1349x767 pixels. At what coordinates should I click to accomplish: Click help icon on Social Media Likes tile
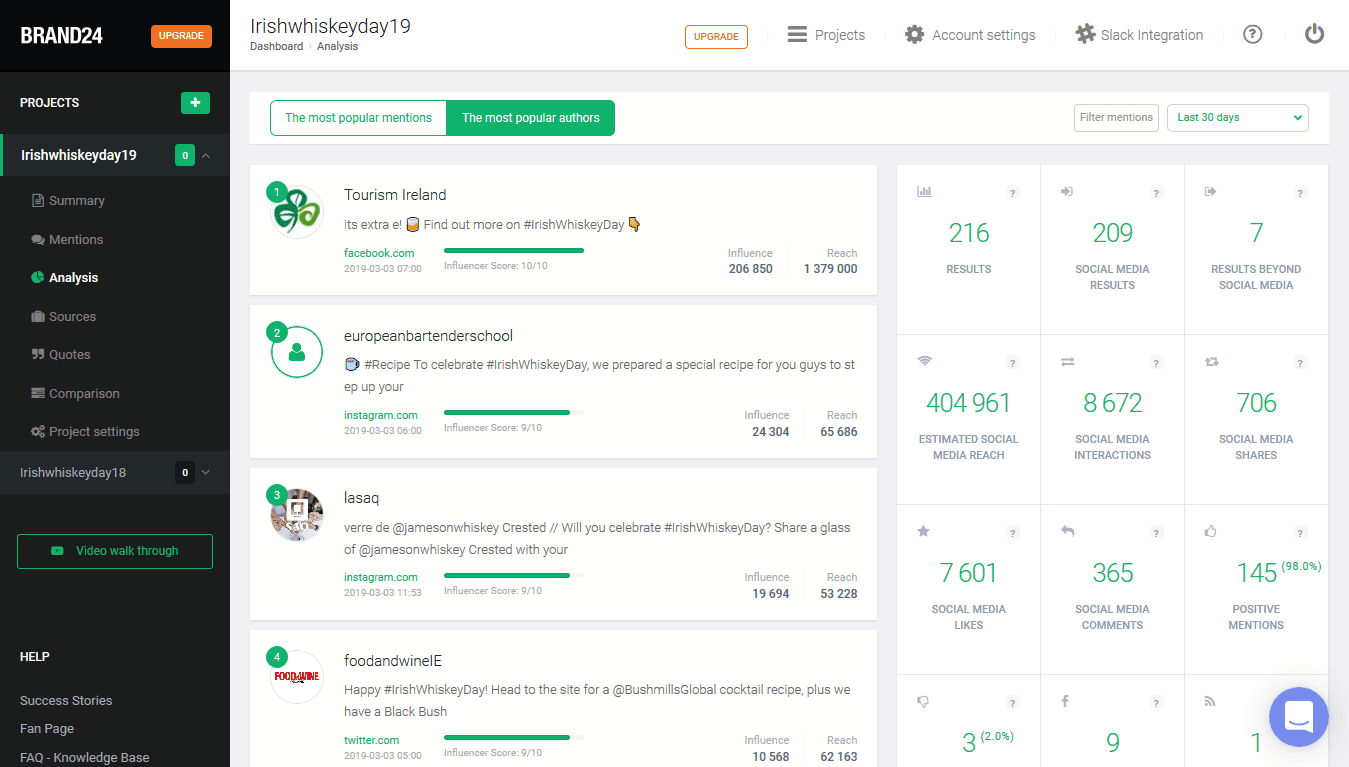point(1012,533)
